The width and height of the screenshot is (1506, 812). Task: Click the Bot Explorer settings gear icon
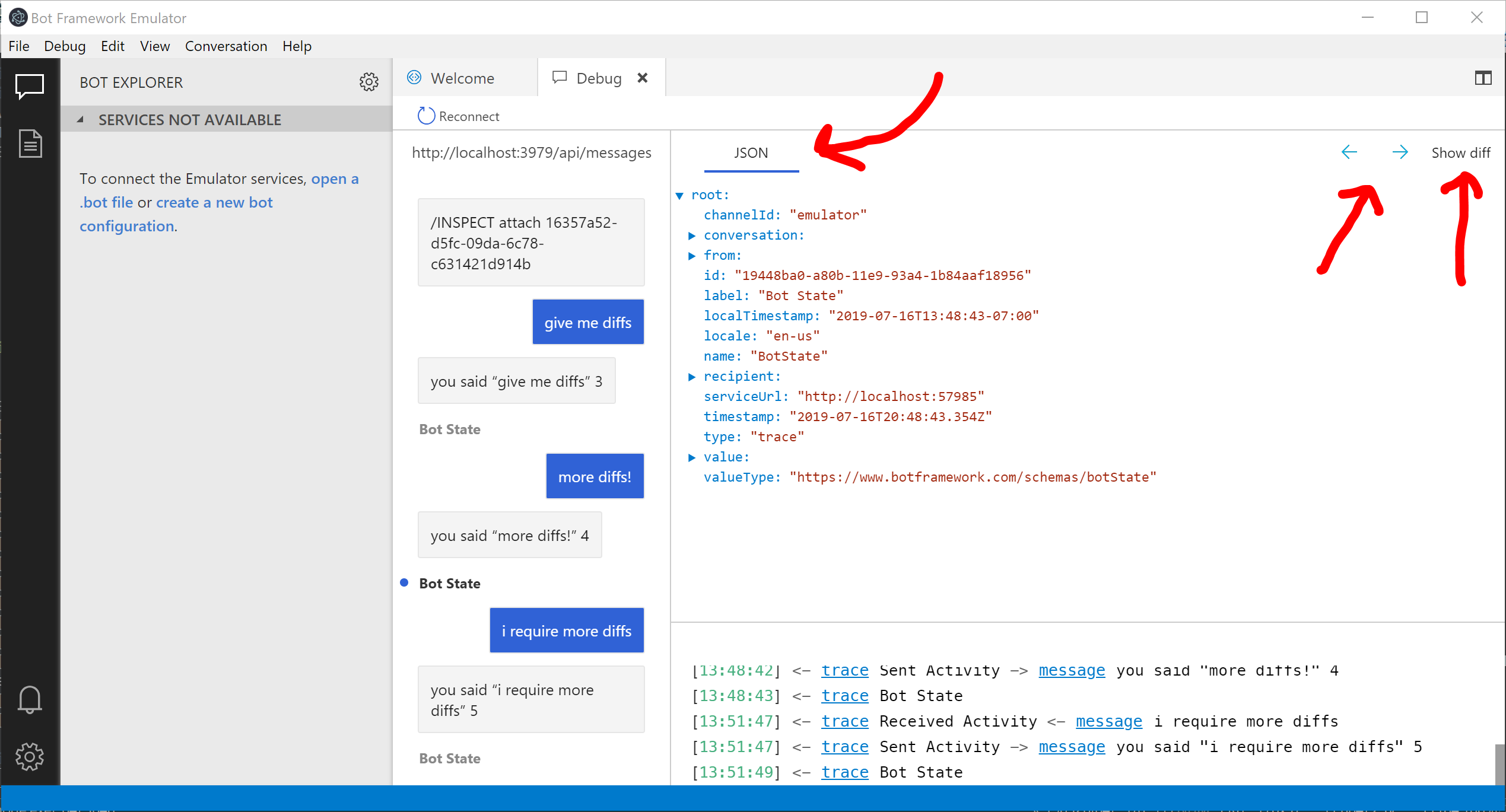click(368, 82)
